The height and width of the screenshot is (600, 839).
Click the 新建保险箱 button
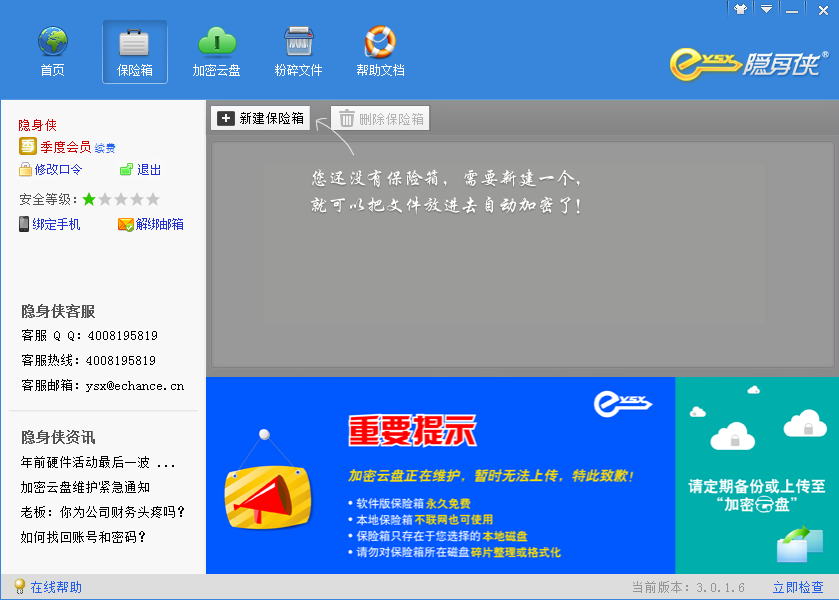coord(261,118)
